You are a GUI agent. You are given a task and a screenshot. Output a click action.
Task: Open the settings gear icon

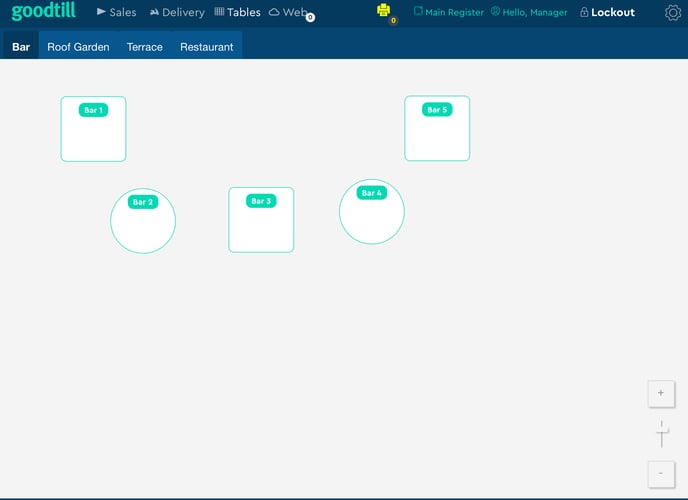[673, 13]
